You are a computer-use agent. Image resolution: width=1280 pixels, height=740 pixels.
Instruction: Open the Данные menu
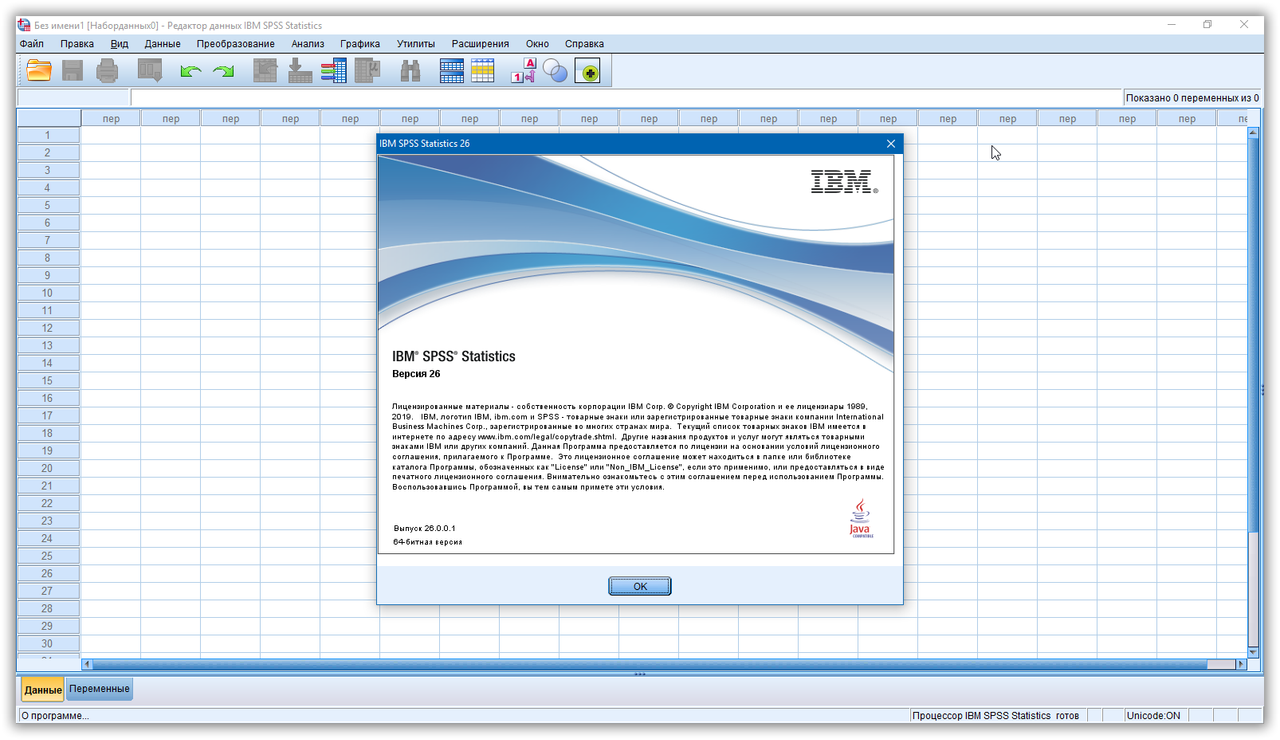pos(162,44)
